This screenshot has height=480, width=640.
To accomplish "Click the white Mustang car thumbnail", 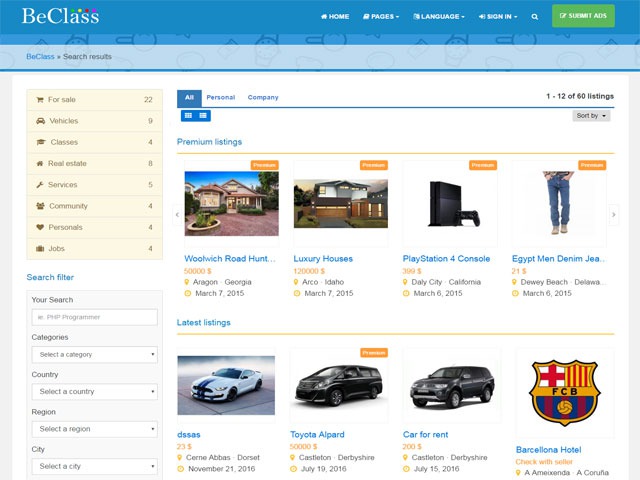I will click(226, 385).
